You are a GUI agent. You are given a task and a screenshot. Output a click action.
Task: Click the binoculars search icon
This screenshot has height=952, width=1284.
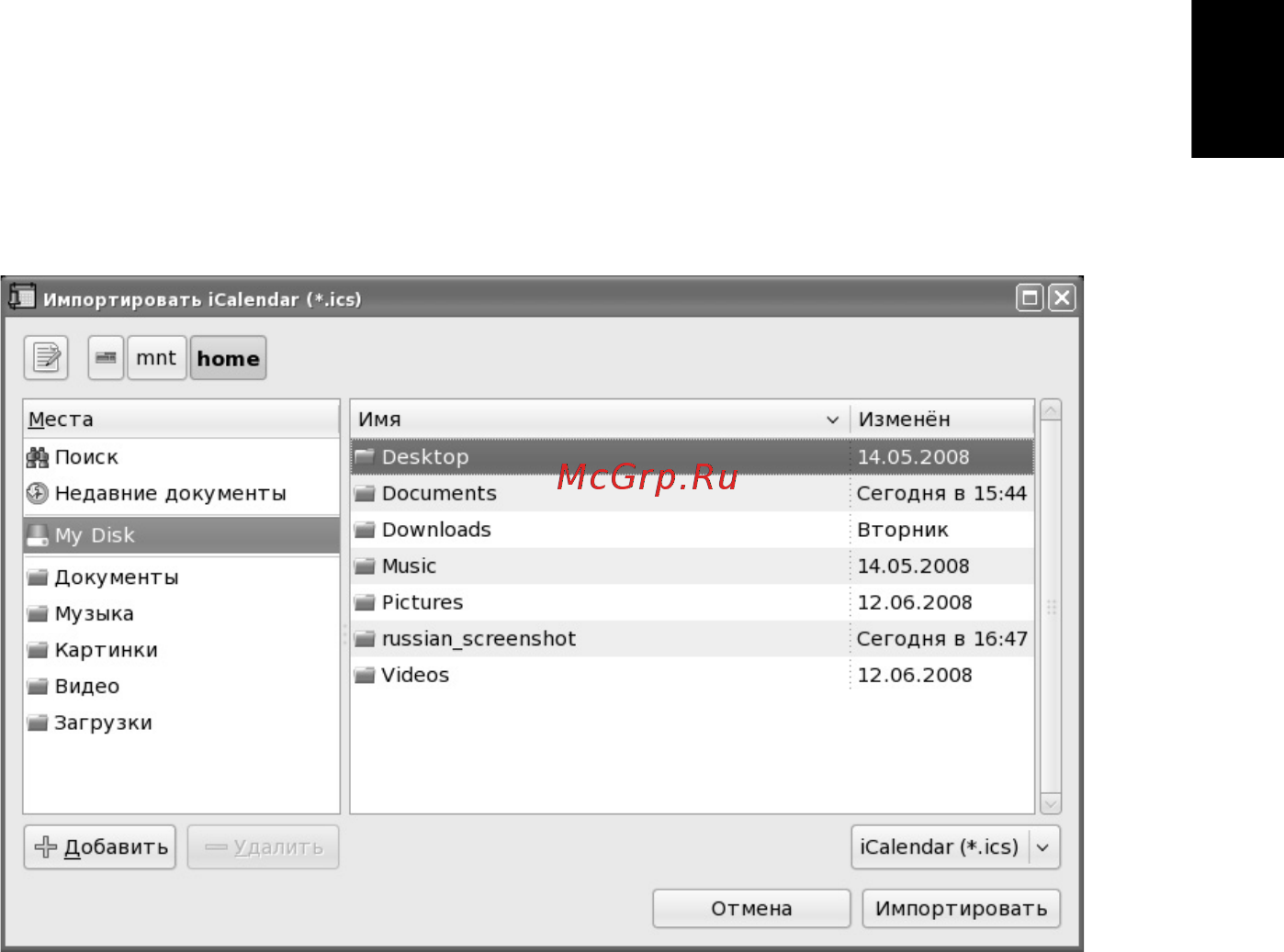click(x=38, y=457)
